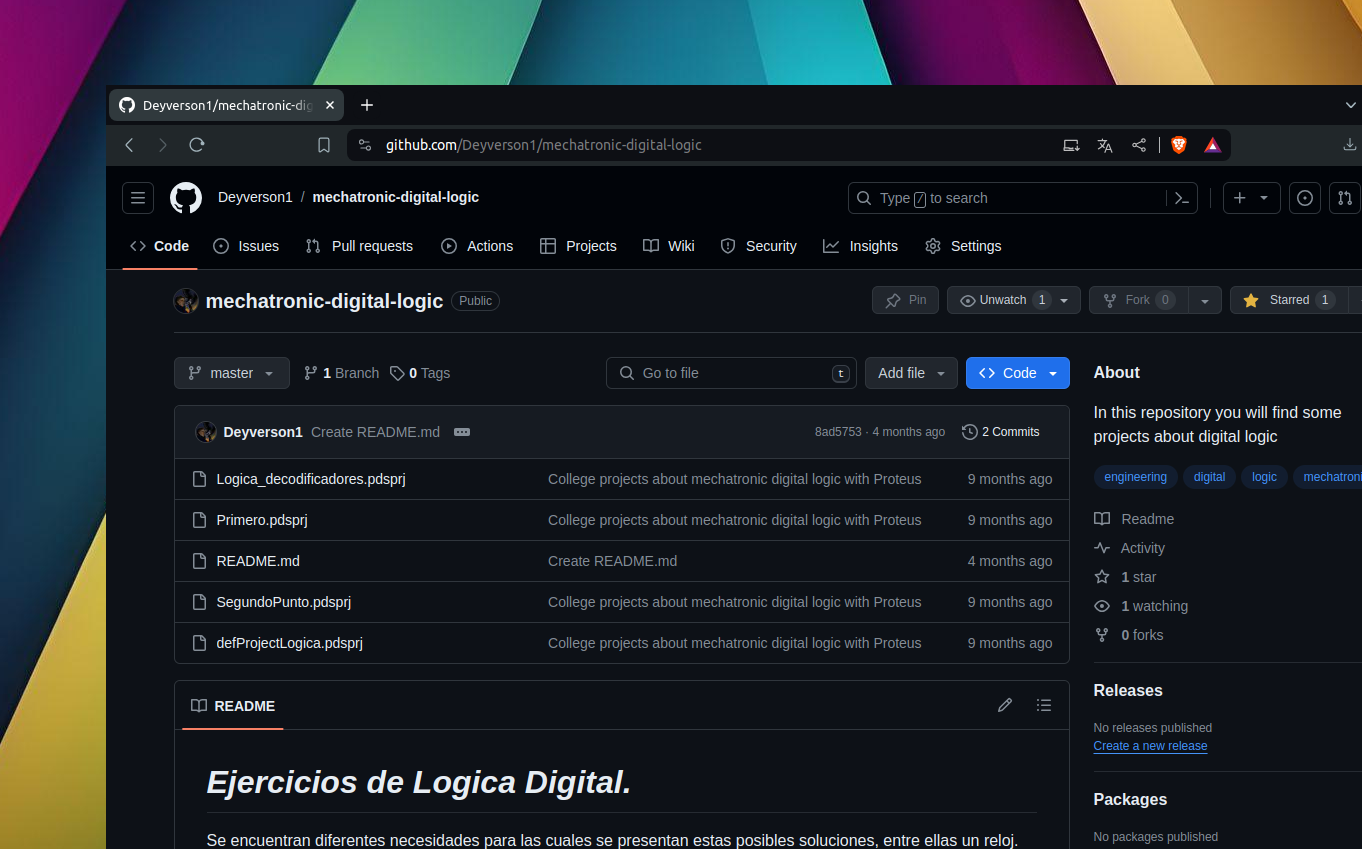The height and width of the screenshot is (849, 1362).
Task: Click the browser address bar URL
Action: click(x=544, y=145)
